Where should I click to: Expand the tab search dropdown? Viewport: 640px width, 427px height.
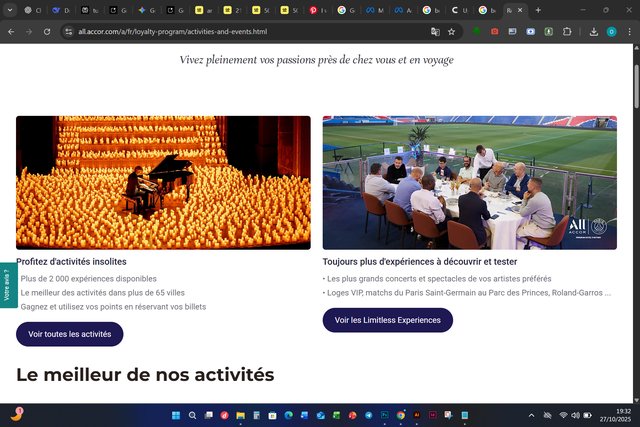[10, 10]
